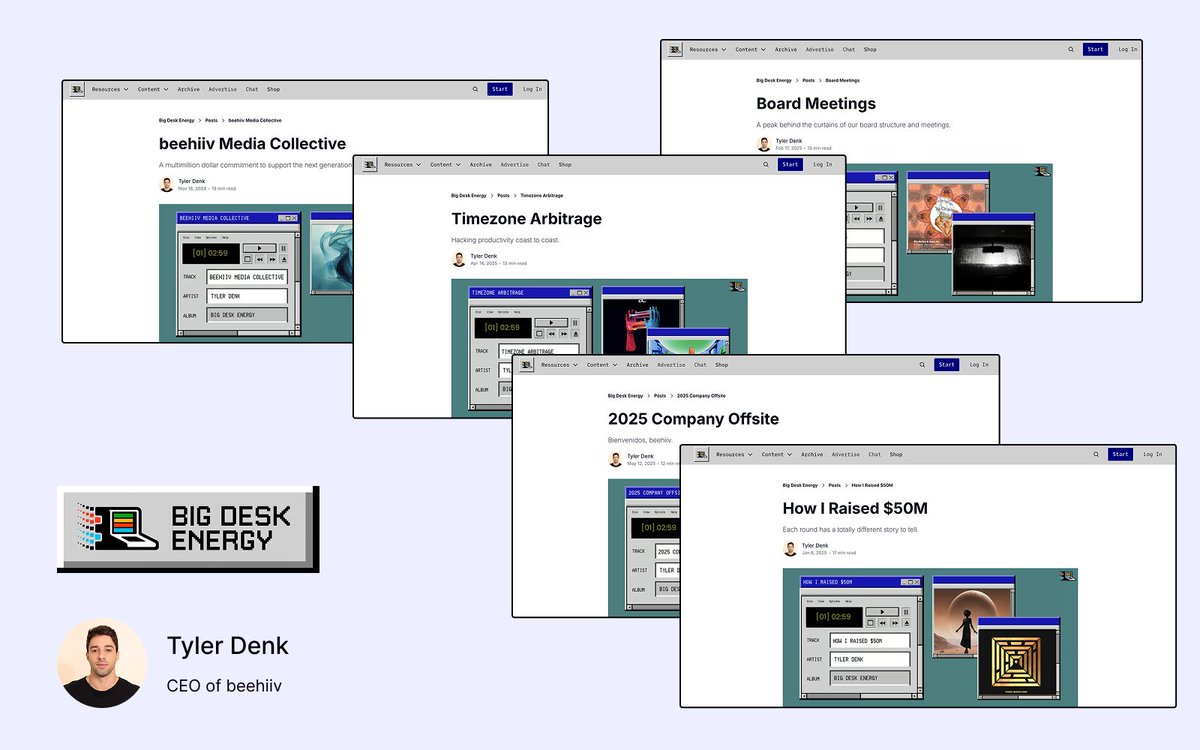The height and width of the screenshot is (750, 1200).
Task: Open Shop in the 2025 Company Offsite window
Action: point(722,365)
